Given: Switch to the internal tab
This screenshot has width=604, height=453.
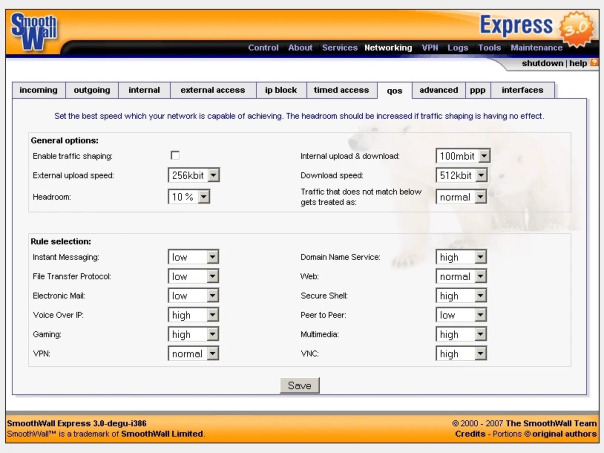Looking at the screenshot, I should tap(144, 90).
